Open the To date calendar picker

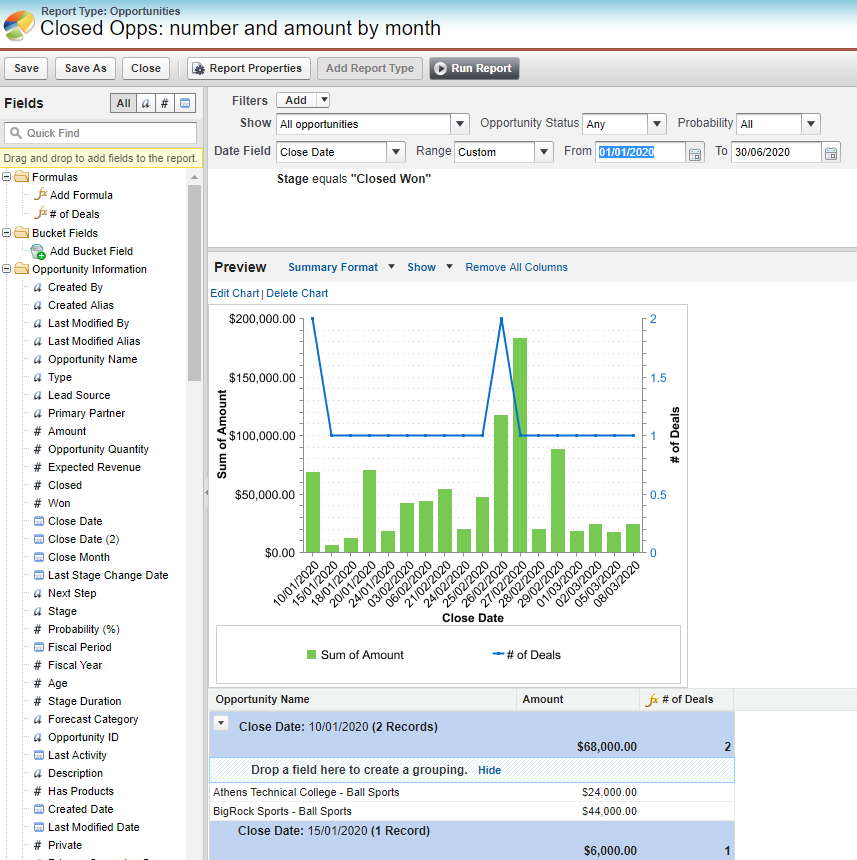[831, 153]
